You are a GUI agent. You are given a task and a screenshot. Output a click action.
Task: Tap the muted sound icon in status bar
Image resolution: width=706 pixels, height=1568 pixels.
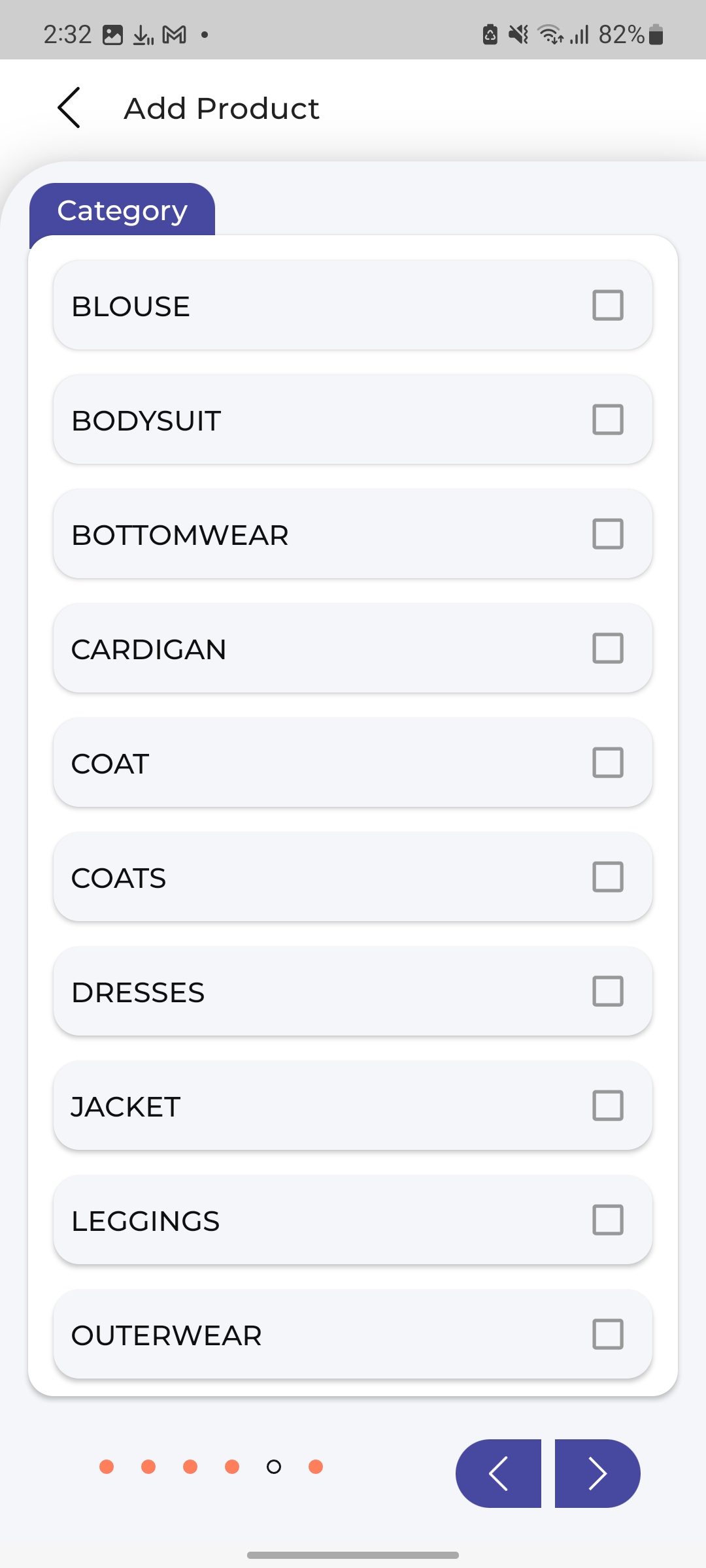[518, 35]
